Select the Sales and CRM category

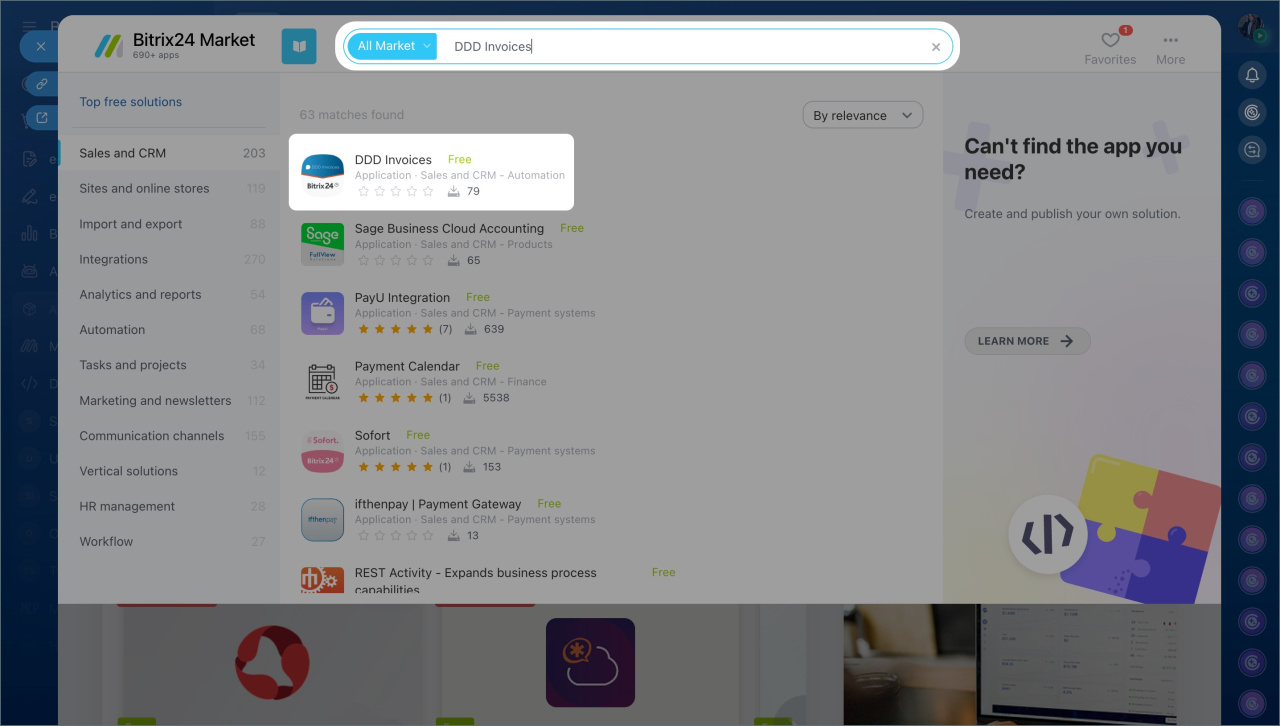point(123,153)
